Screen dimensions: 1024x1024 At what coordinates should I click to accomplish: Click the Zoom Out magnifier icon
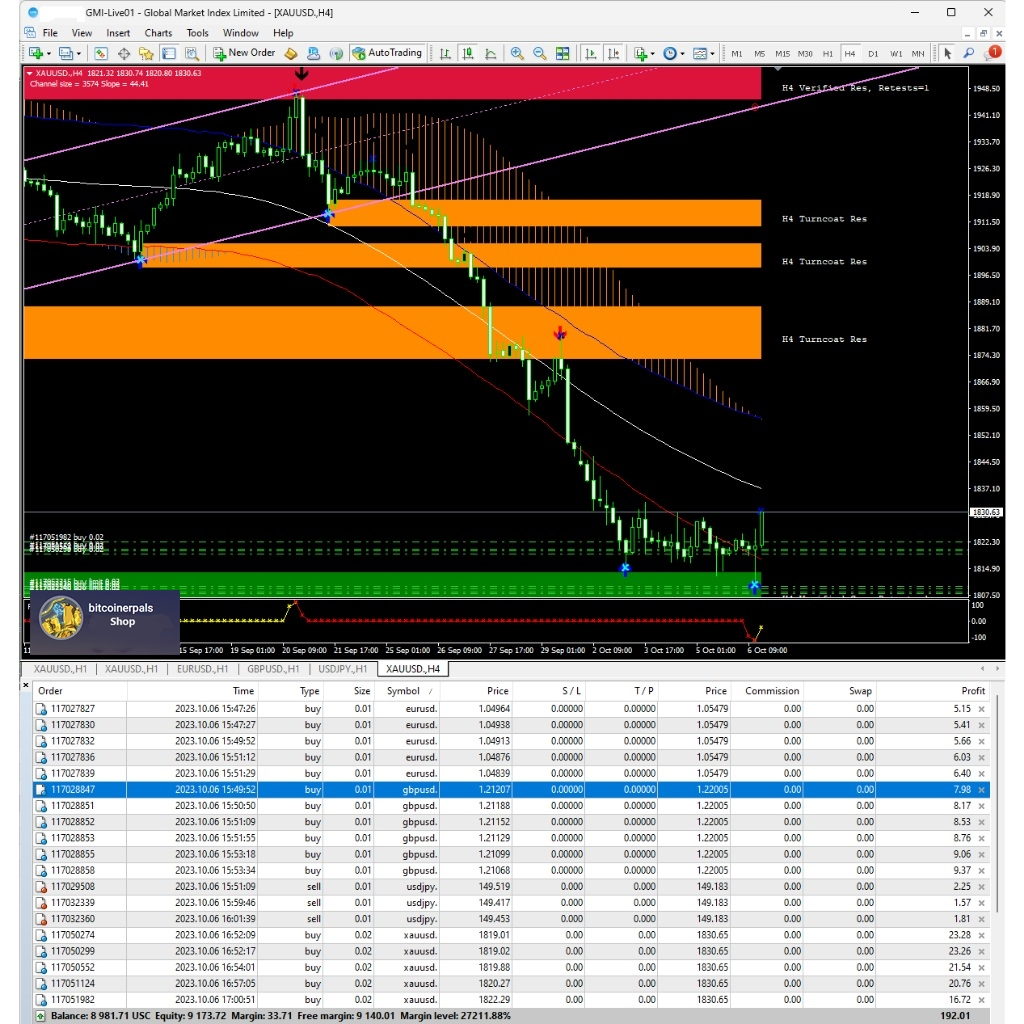click(540, 53)
